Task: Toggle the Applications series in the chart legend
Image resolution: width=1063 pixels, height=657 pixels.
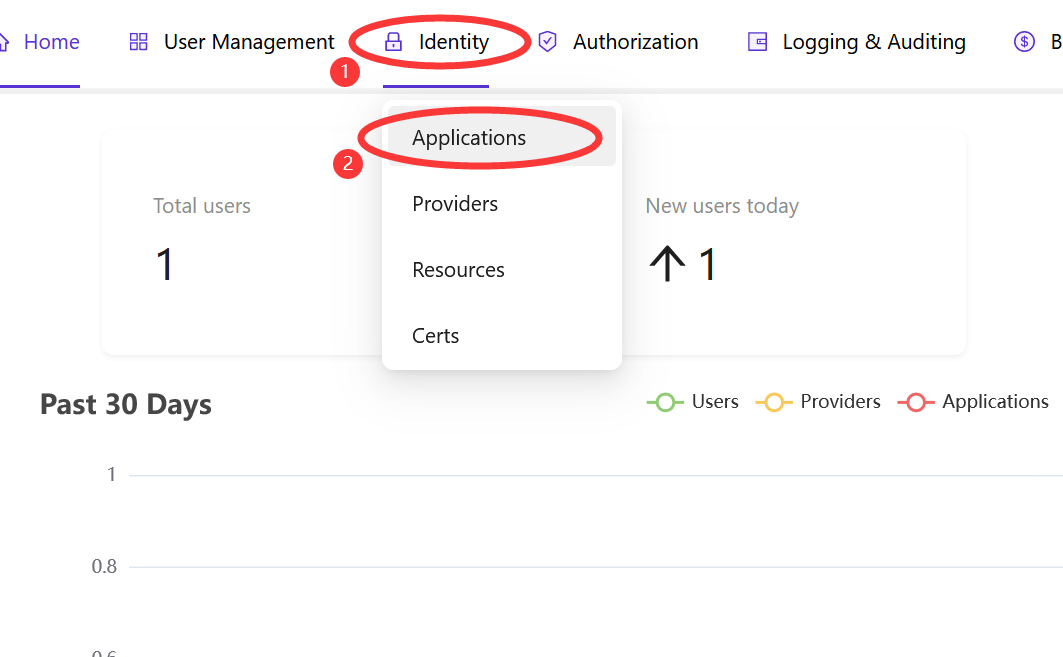Action: coord(994,402)
